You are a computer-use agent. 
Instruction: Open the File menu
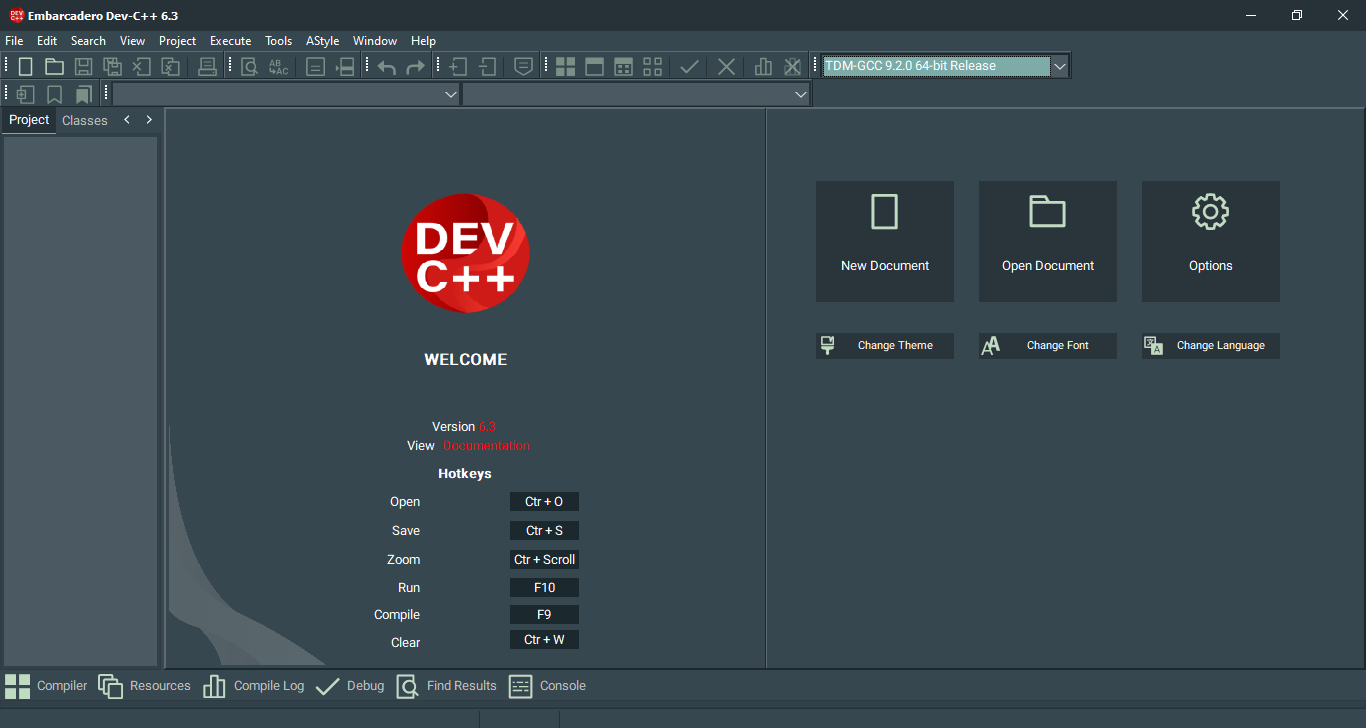14,41
